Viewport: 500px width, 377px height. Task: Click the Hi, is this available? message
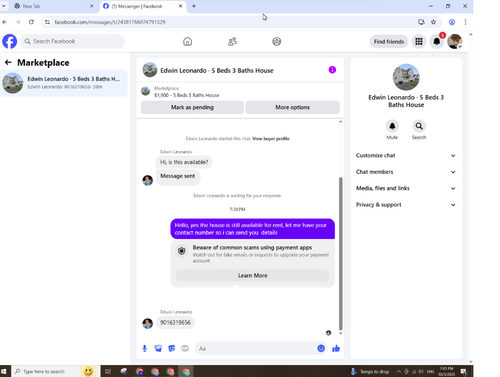(x=184, y=162)
